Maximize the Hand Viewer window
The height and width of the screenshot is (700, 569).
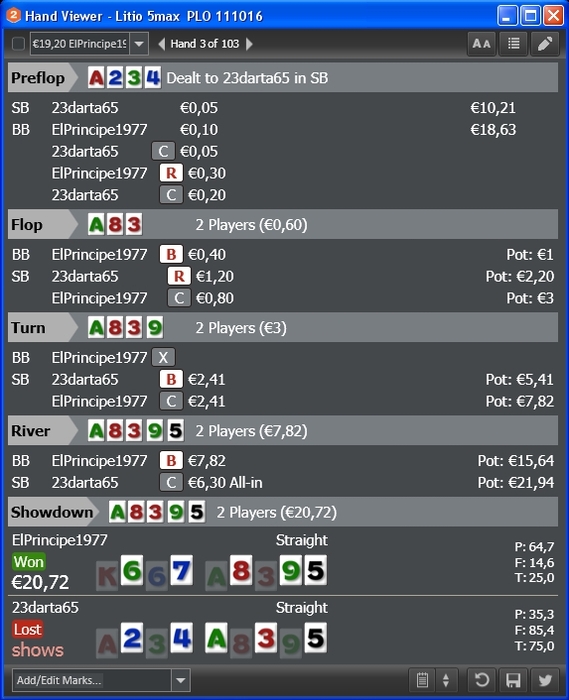(530, 16)
